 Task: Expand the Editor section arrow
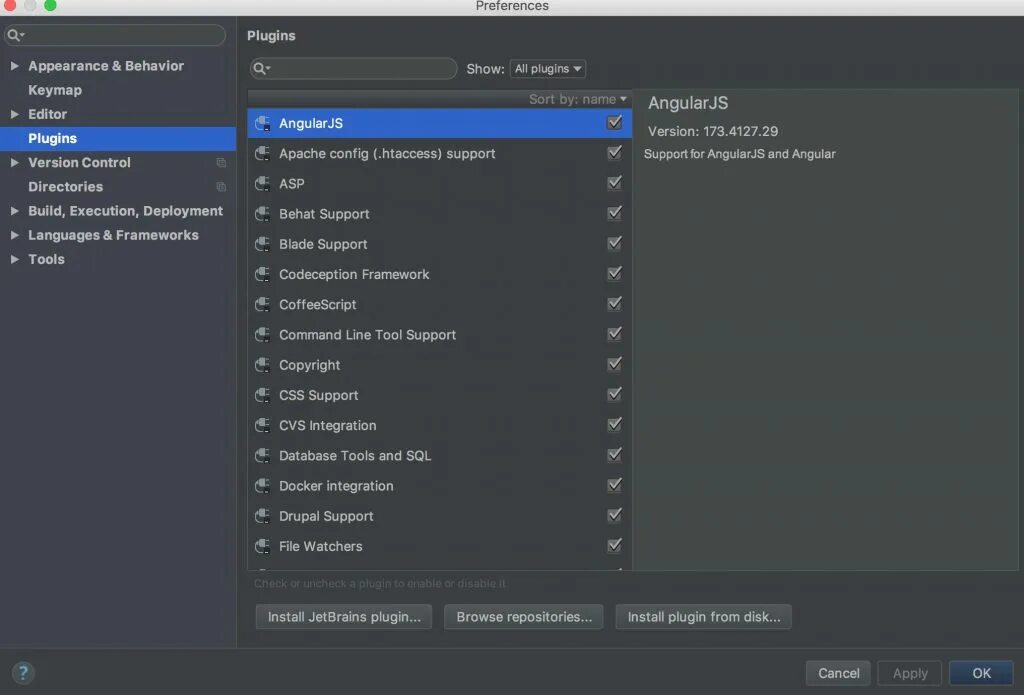pos(14,114)
